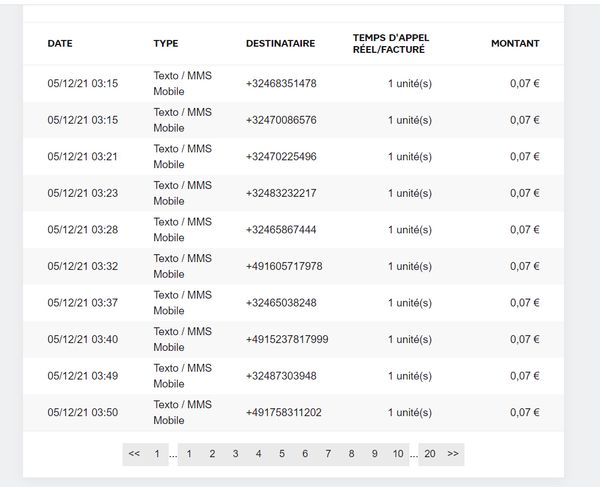Click the DATE column header

point(60,44)
